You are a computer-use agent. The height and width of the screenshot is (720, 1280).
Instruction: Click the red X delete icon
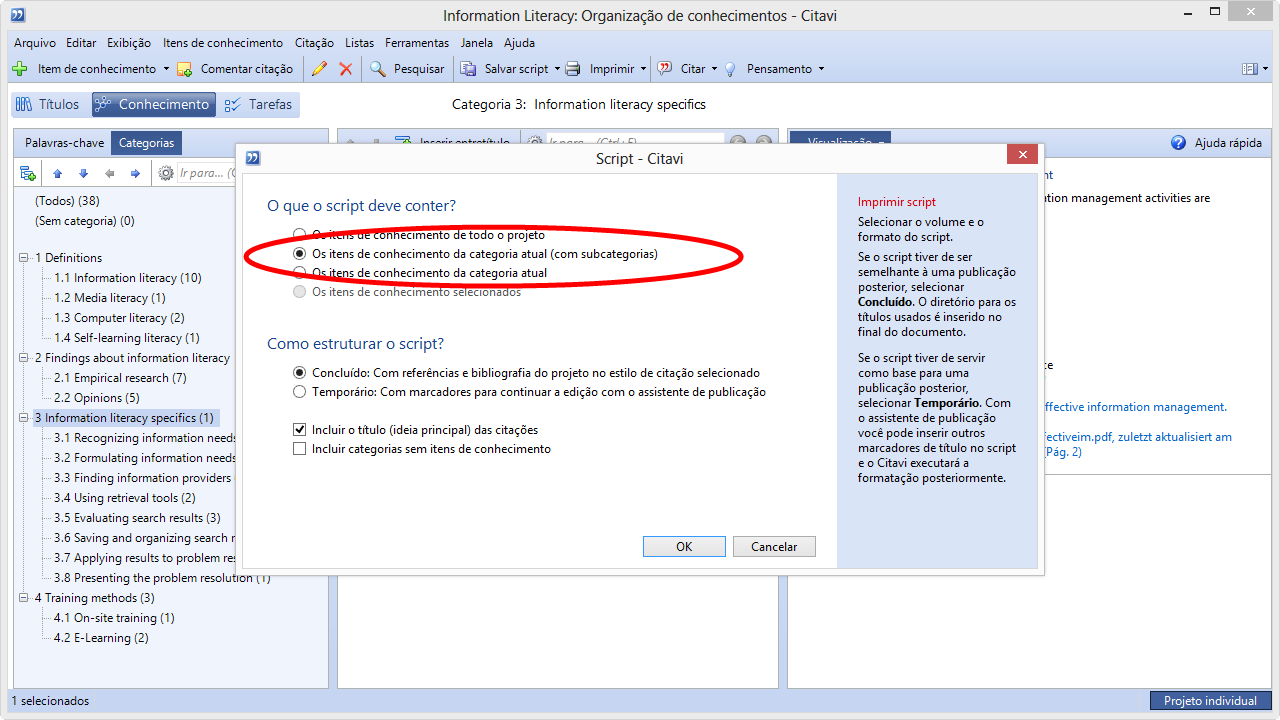[x=346, y=69]
